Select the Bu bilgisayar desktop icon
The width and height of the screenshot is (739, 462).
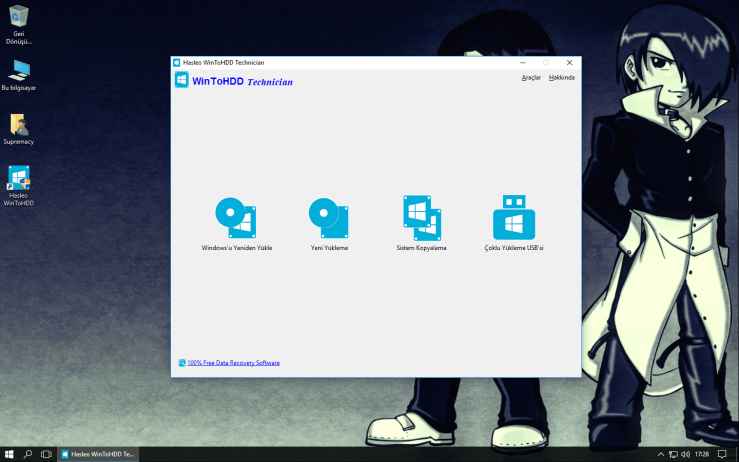(19, 75)
